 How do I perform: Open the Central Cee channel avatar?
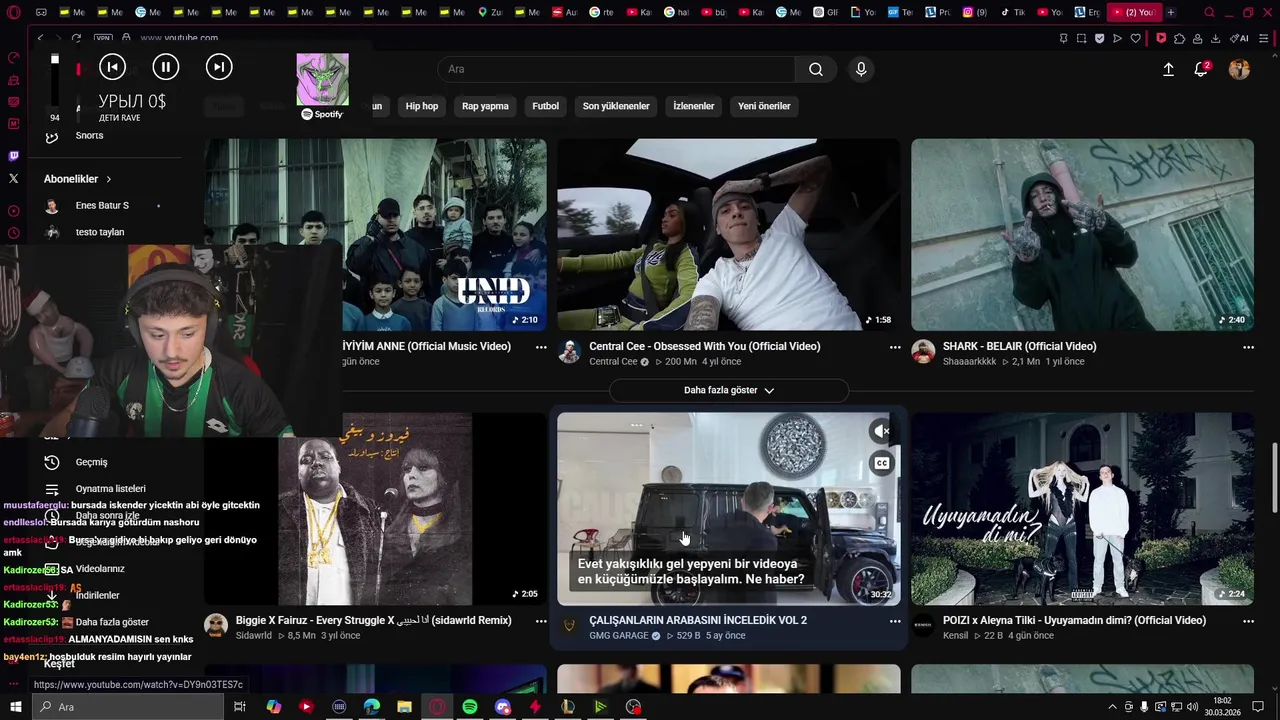coord(570,351)
